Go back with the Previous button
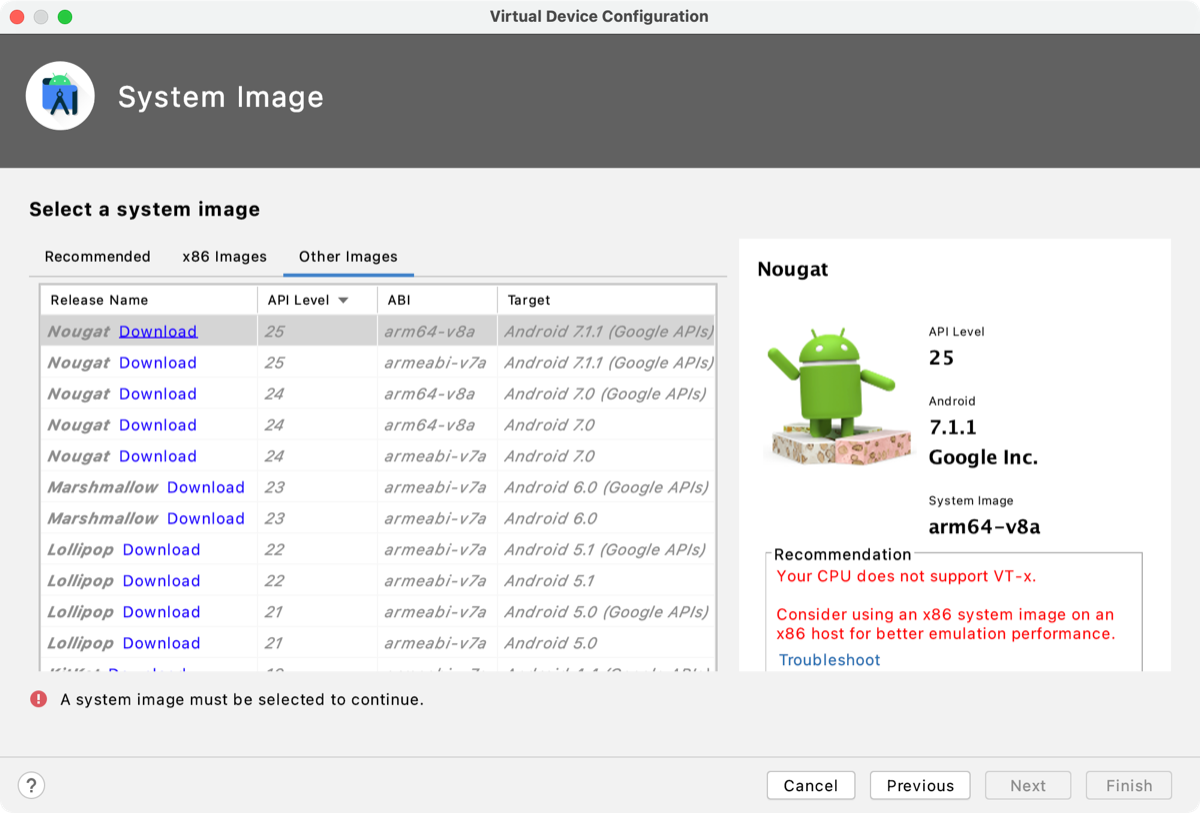 [920, 785]
